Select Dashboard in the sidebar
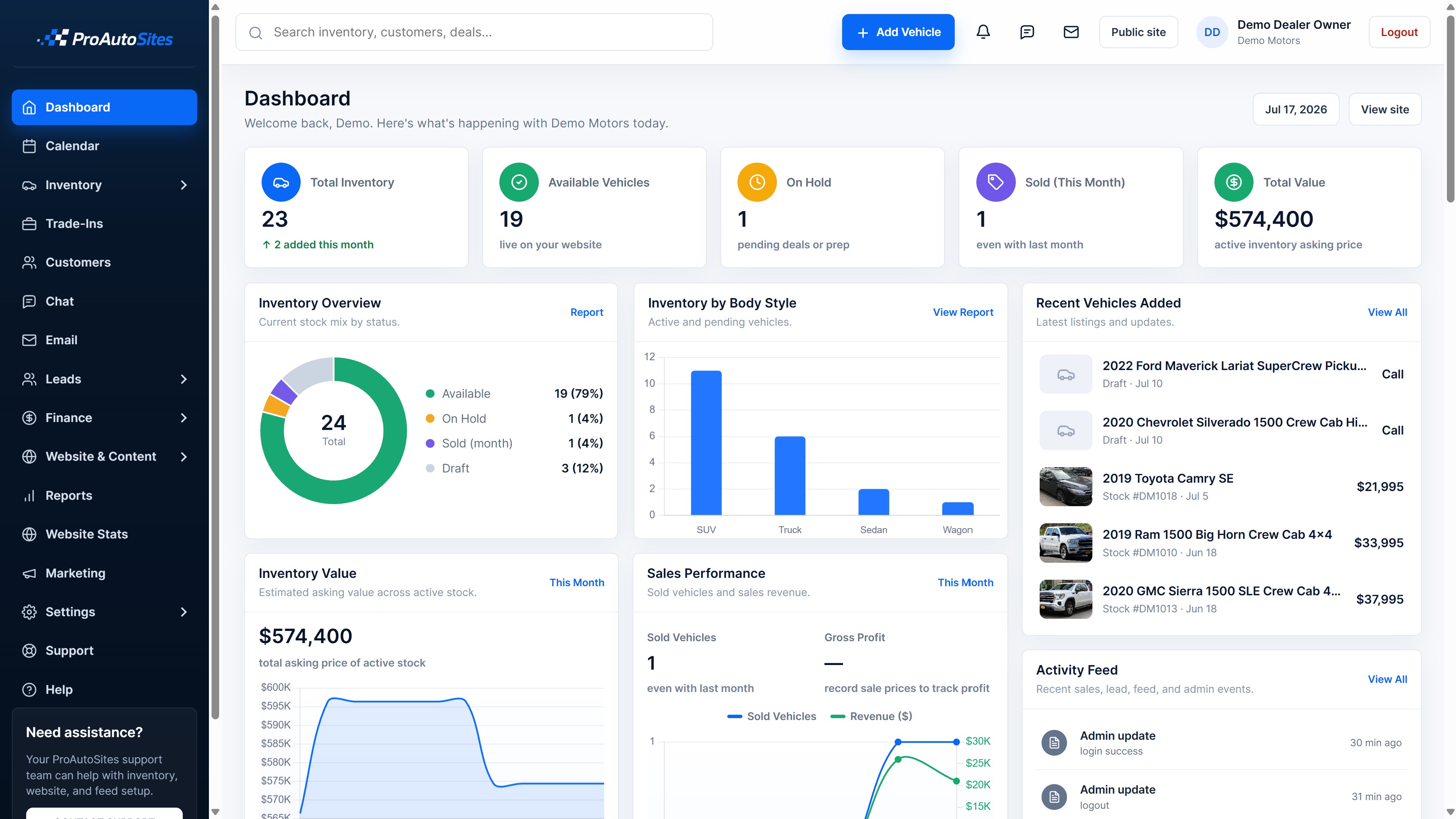Image resolution: width=1456 pixels, height=819 pixels. 105,107
